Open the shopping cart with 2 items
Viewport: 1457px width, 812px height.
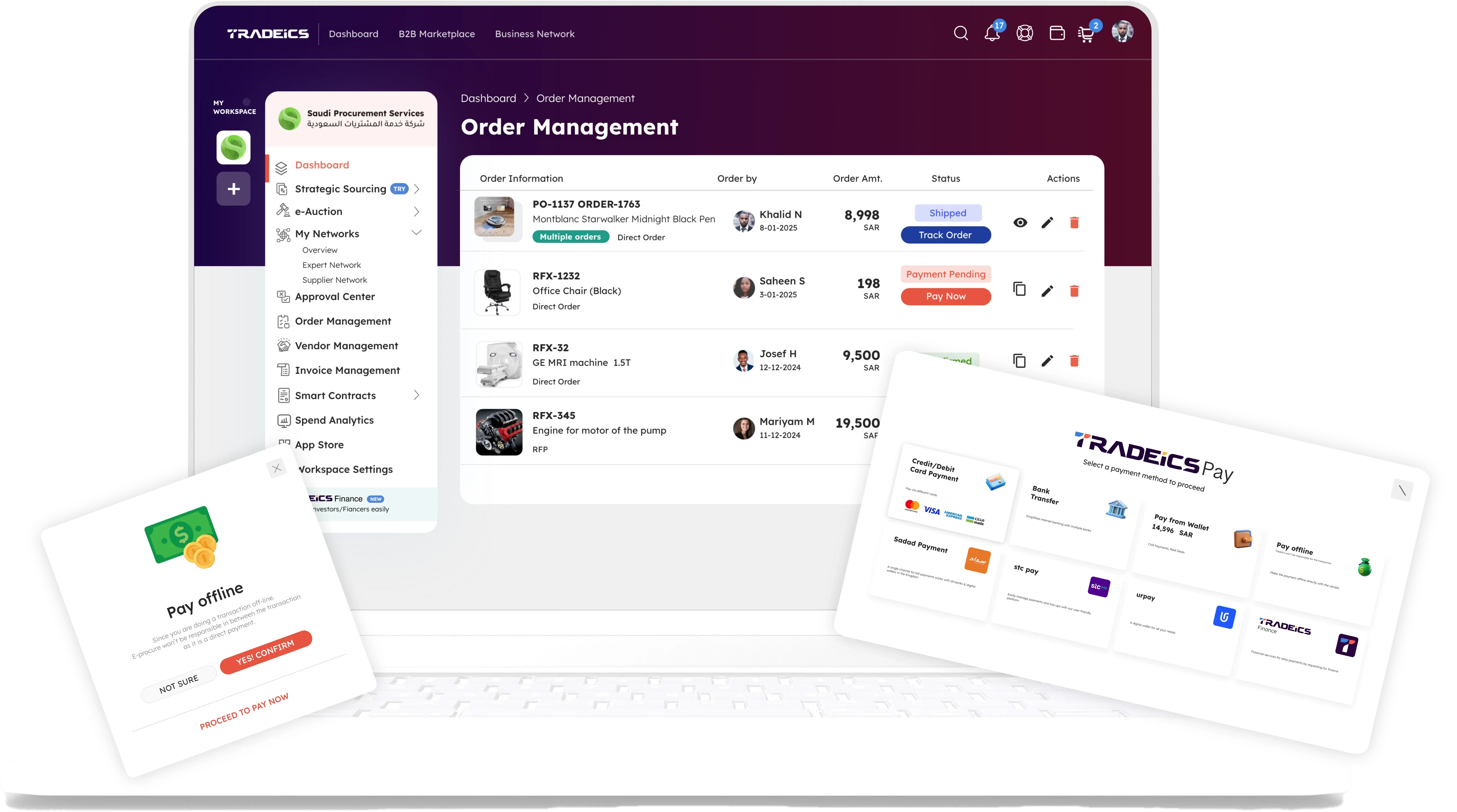coord(1086,34)
